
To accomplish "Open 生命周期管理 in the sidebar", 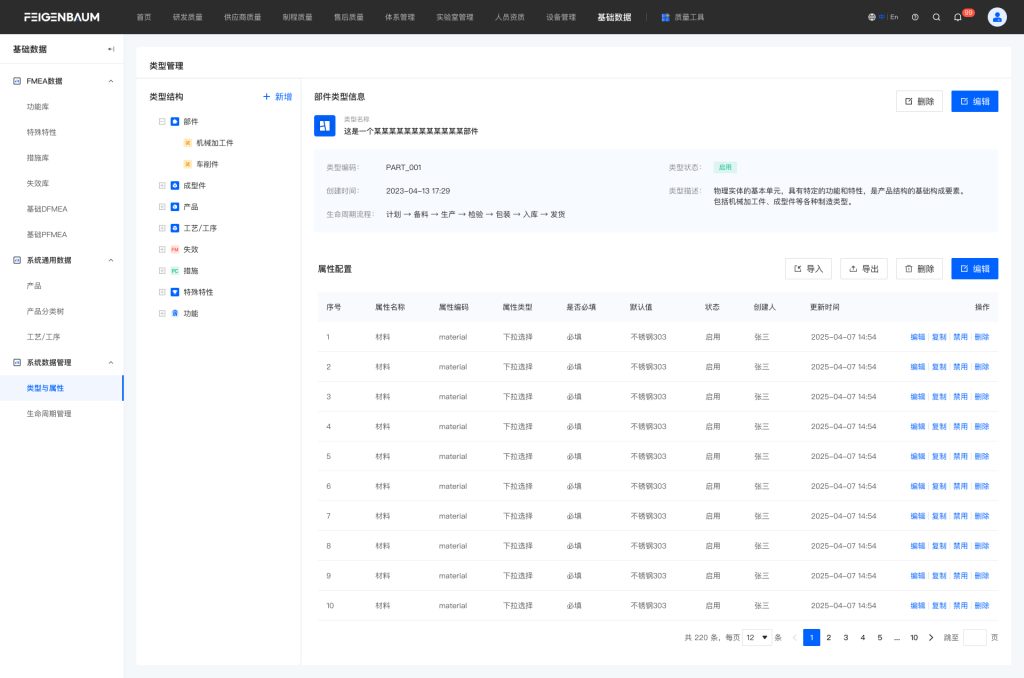I will [49, 414].
